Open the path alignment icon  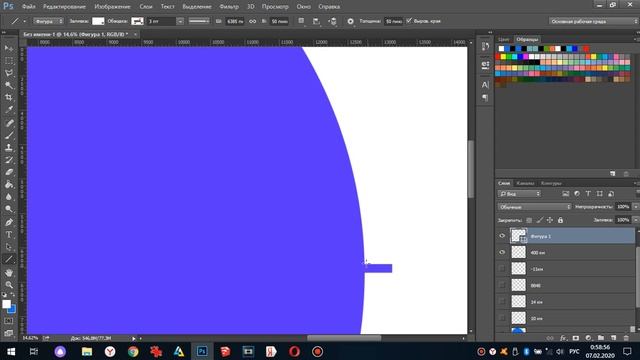tap(316, 21)
